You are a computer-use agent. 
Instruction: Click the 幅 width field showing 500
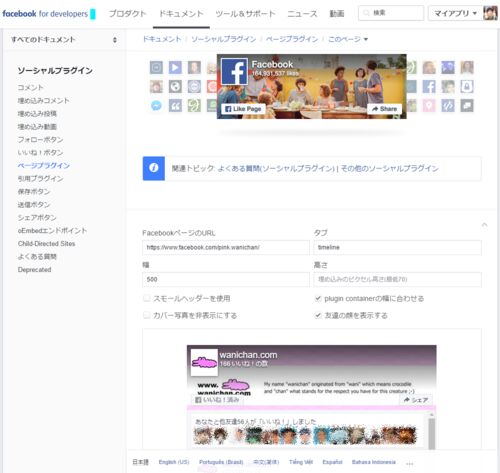pos(226,279)
